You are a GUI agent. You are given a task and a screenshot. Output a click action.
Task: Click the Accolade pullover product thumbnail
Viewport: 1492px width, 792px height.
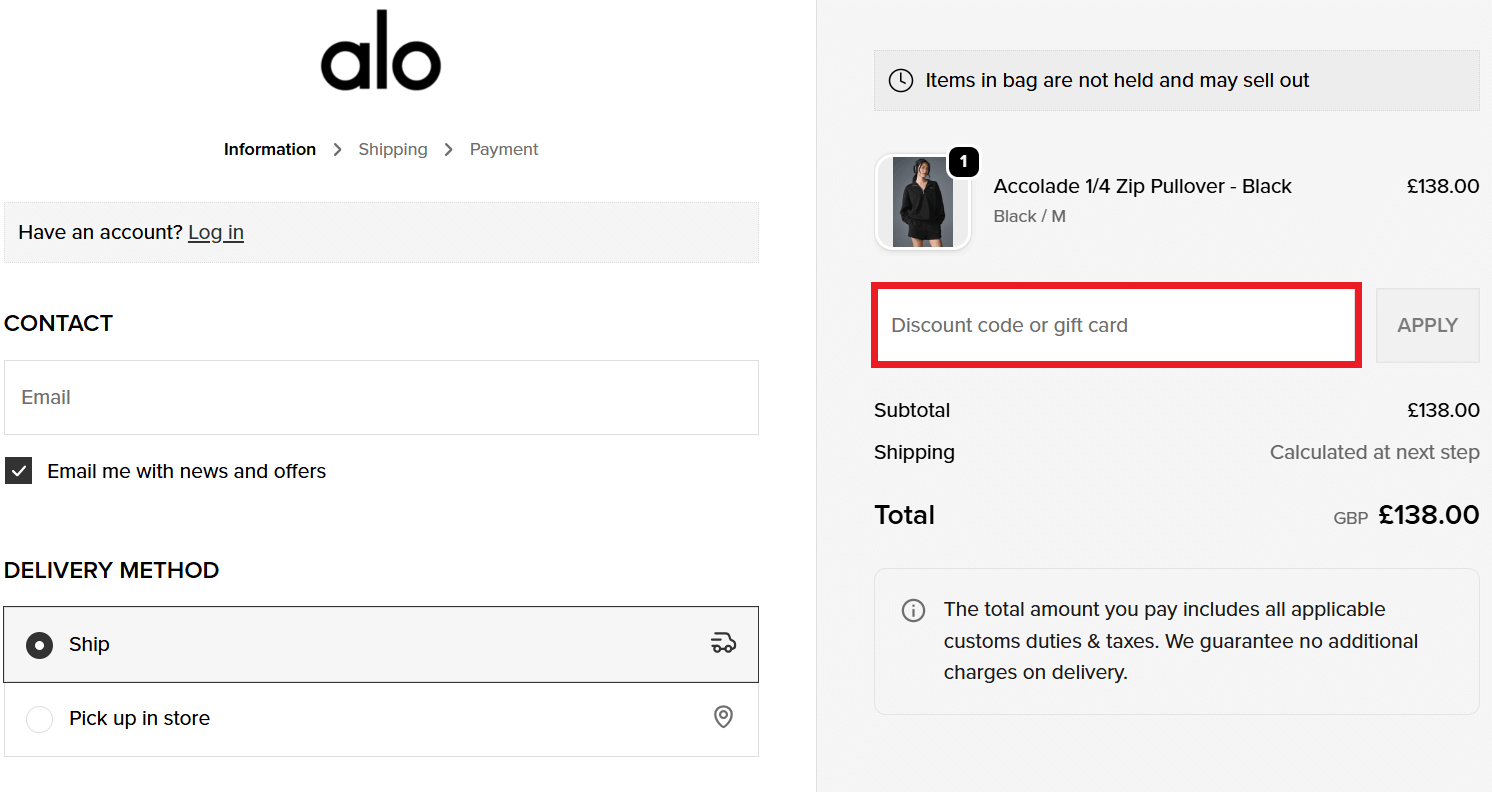922,202
